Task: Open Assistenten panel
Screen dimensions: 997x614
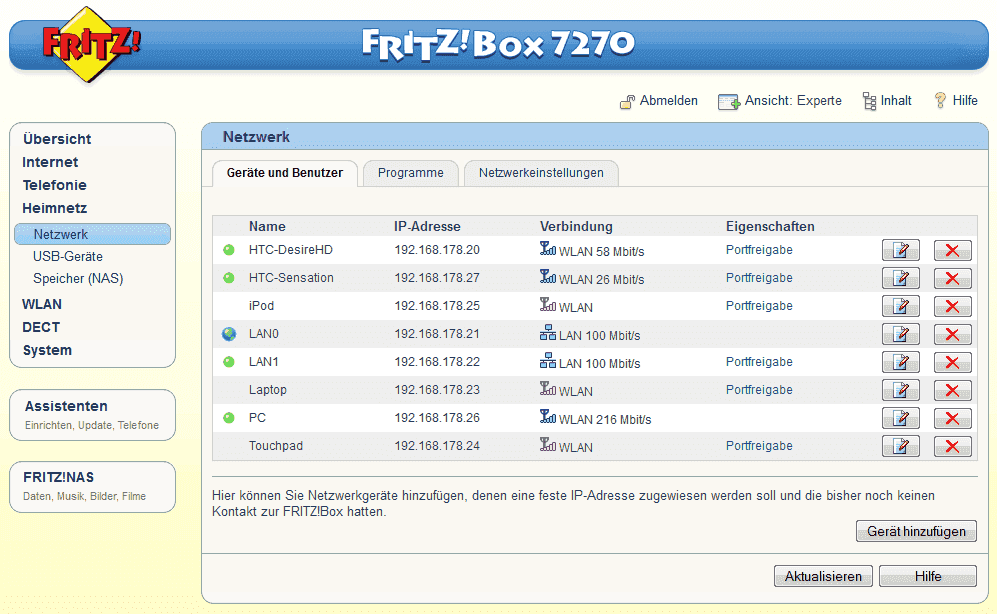Action: point(92,414)
